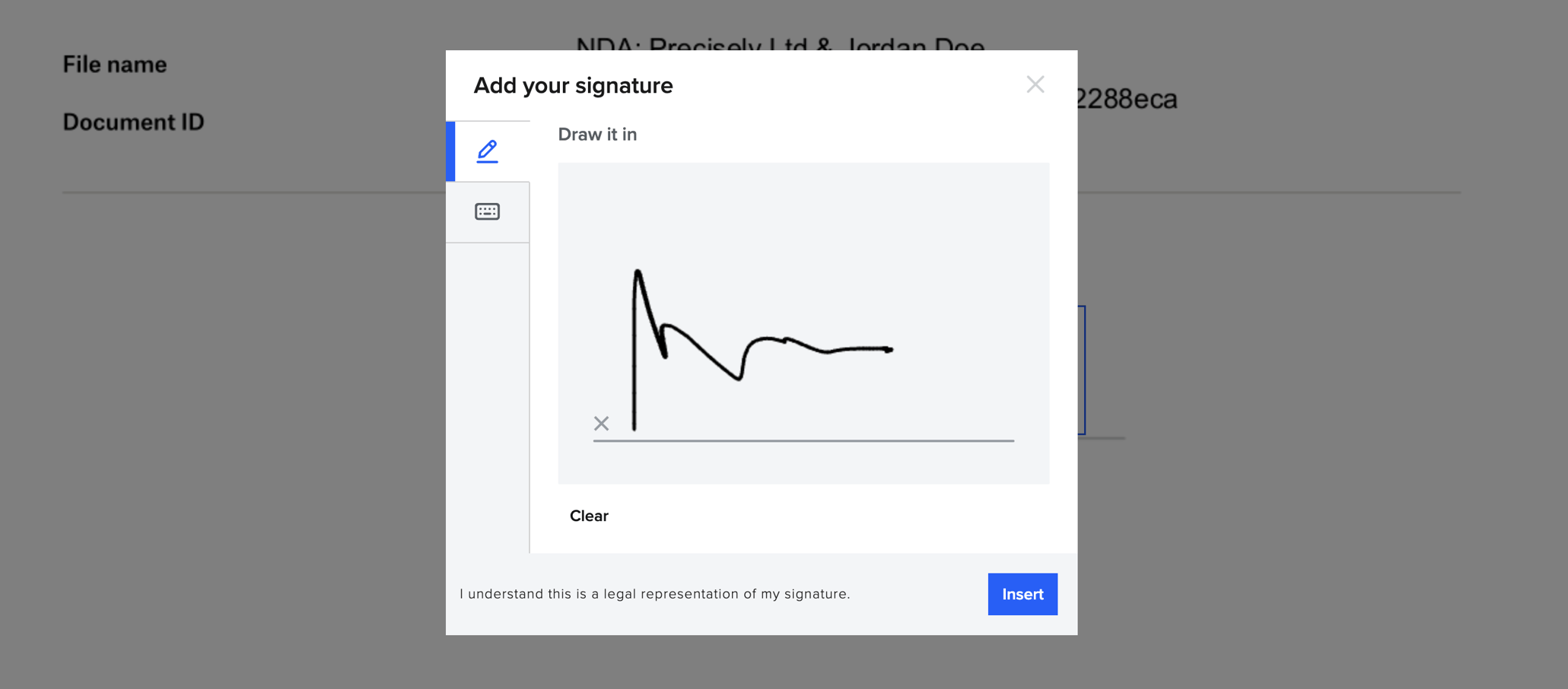1568x689 pixels.
Task: Click the legal representation disclaimer text
Action: click(x=654, y=594)
